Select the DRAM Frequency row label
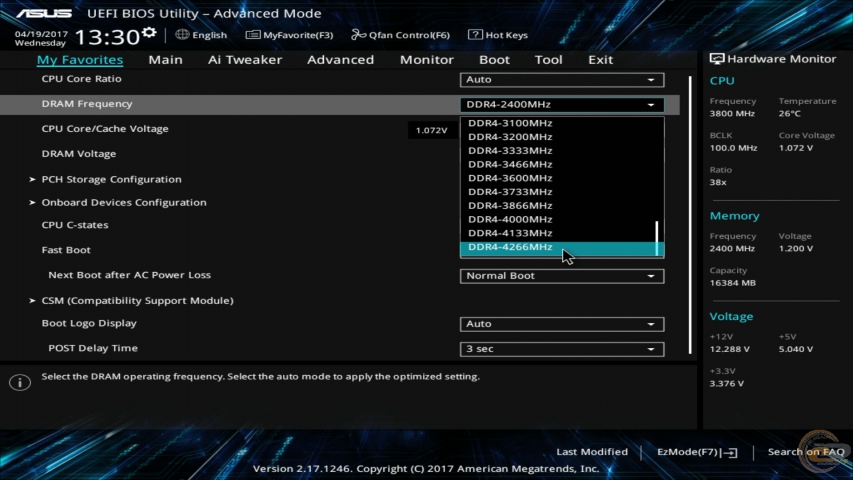Screen dimensions: 853x480 [x=87, y=104]
